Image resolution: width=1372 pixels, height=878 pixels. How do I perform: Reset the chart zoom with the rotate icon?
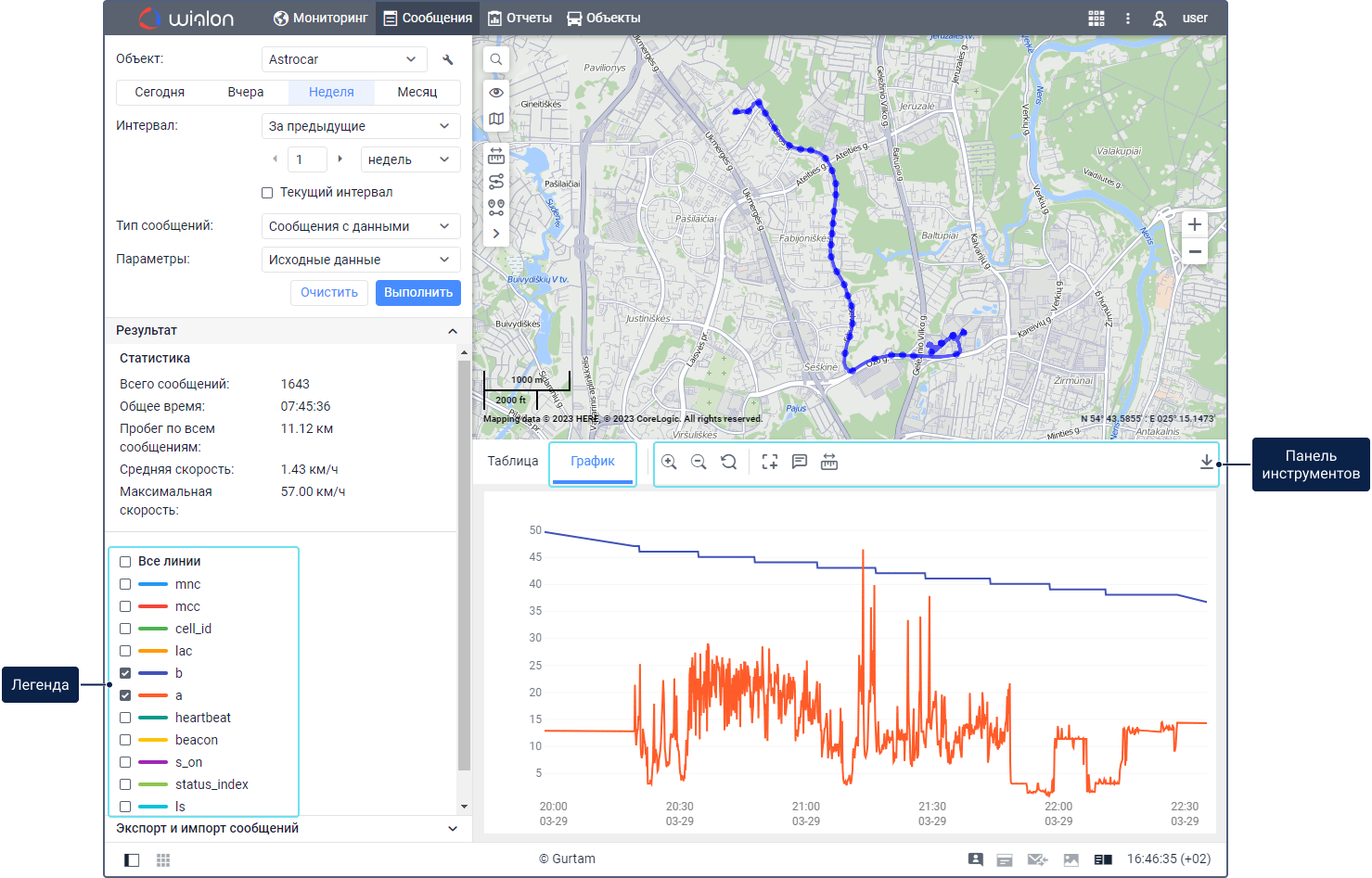pyautogui.click(x=729, y=462)
